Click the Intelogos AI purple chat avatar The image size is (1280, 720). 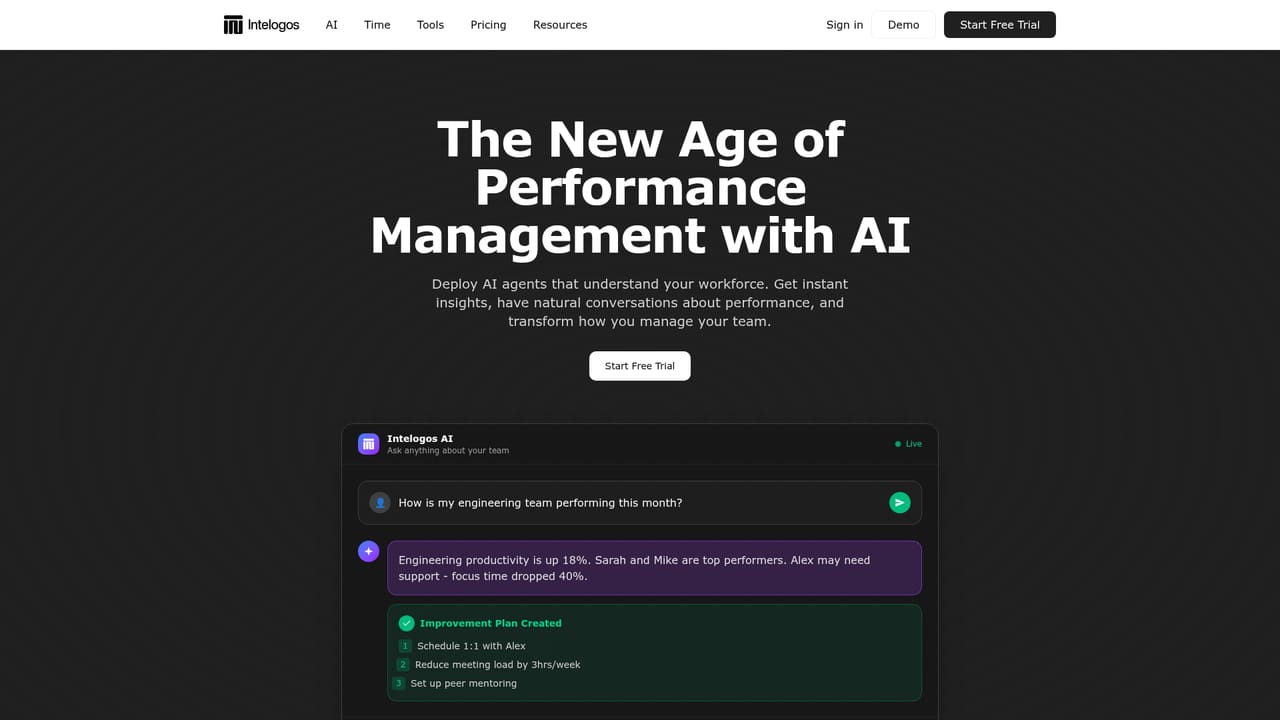368,444
